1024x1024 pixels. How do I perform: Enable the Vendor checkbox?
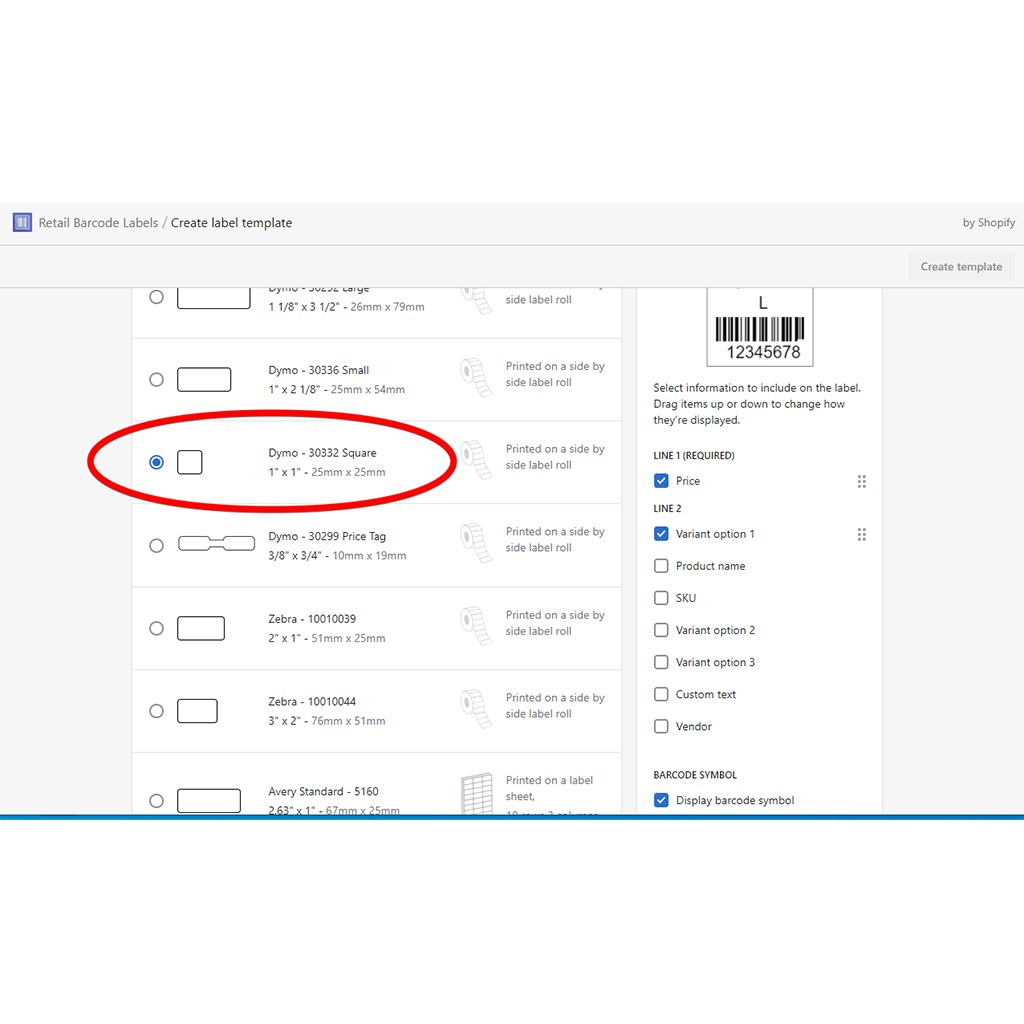click(x=661, y=726)
